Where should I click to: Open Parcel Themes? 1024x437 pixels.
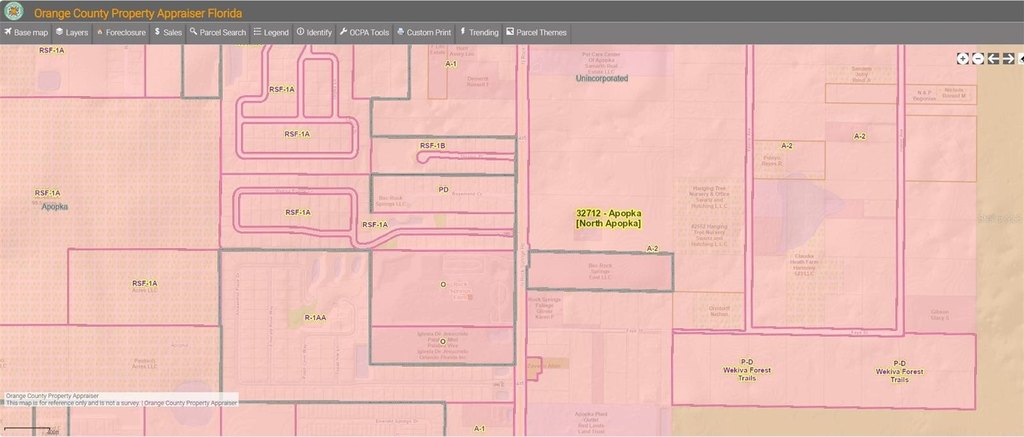pos(536,32)
